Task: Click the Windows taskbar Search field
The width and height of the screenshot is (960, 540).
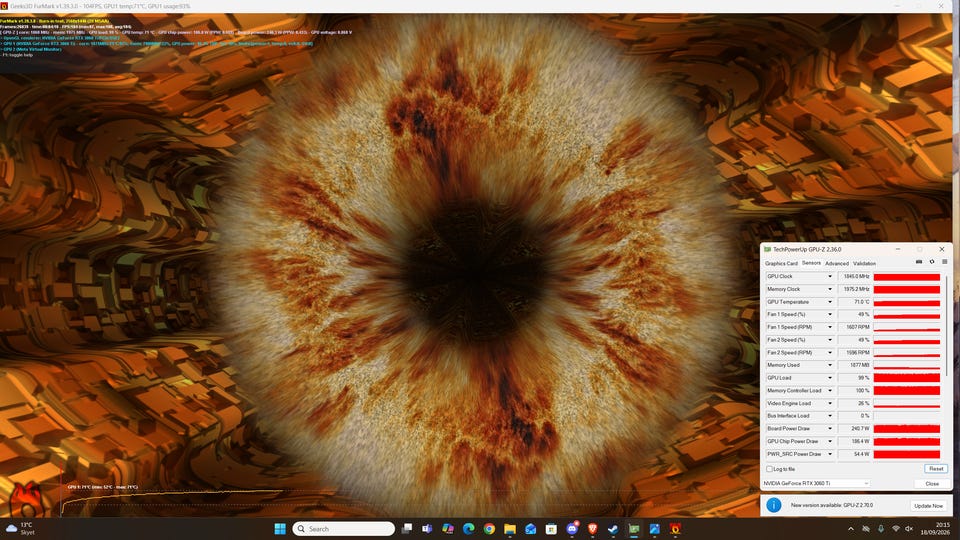Action: pos(343,529)
